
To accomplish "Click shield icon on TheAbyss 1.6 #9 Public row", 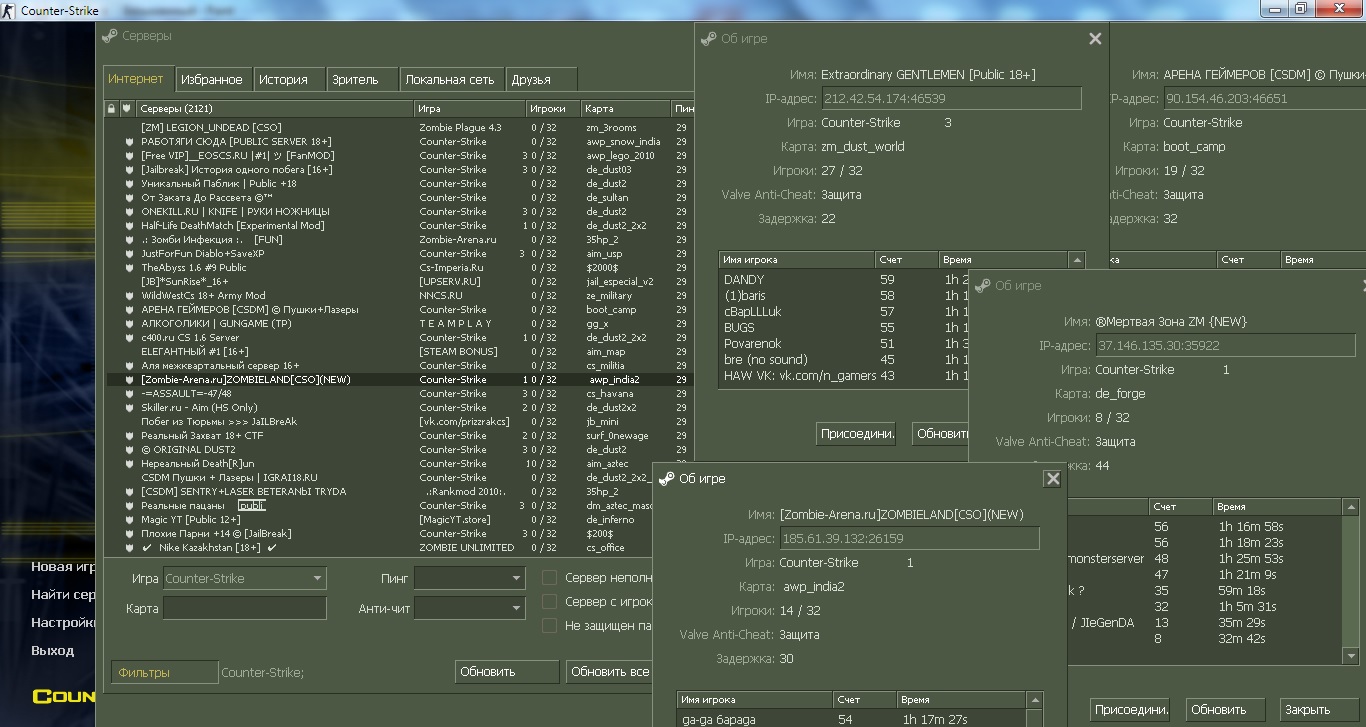I will pos(129,268).
